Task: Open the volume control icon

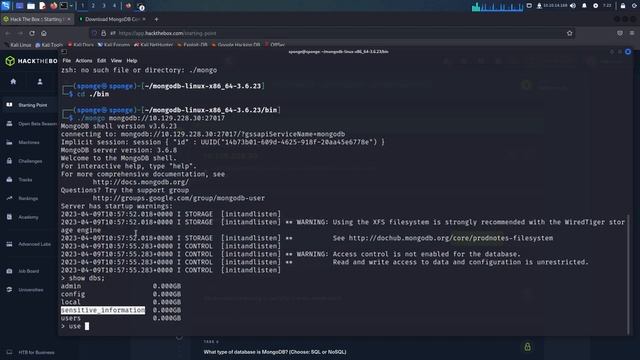Action: (573, 6)
